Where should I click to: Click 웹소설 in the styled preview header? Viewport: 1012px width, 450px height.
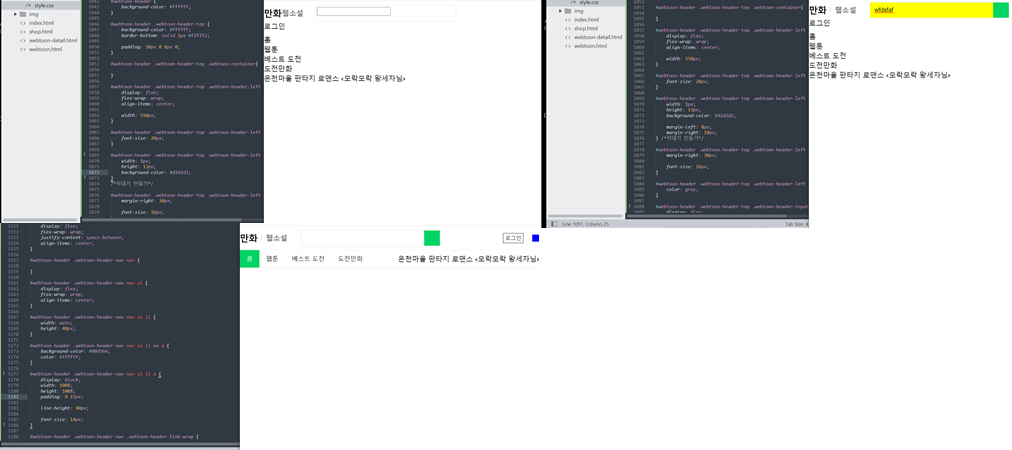tap(277, 238)
